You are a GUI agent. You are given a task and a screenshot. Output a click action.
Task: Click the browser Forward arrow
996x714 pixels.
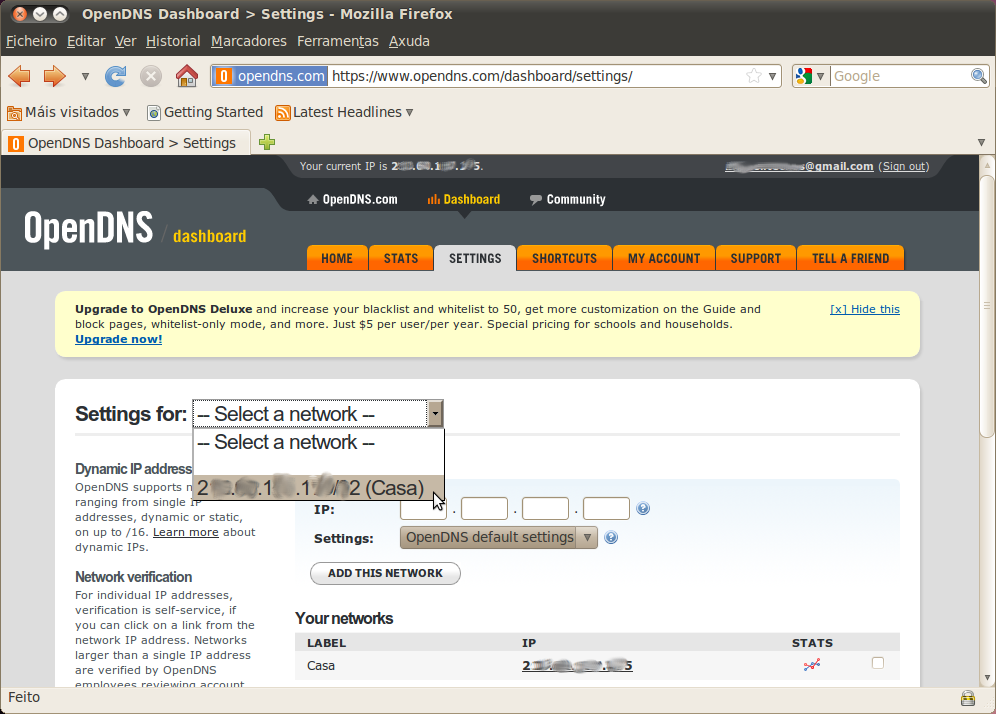point(55,76)
